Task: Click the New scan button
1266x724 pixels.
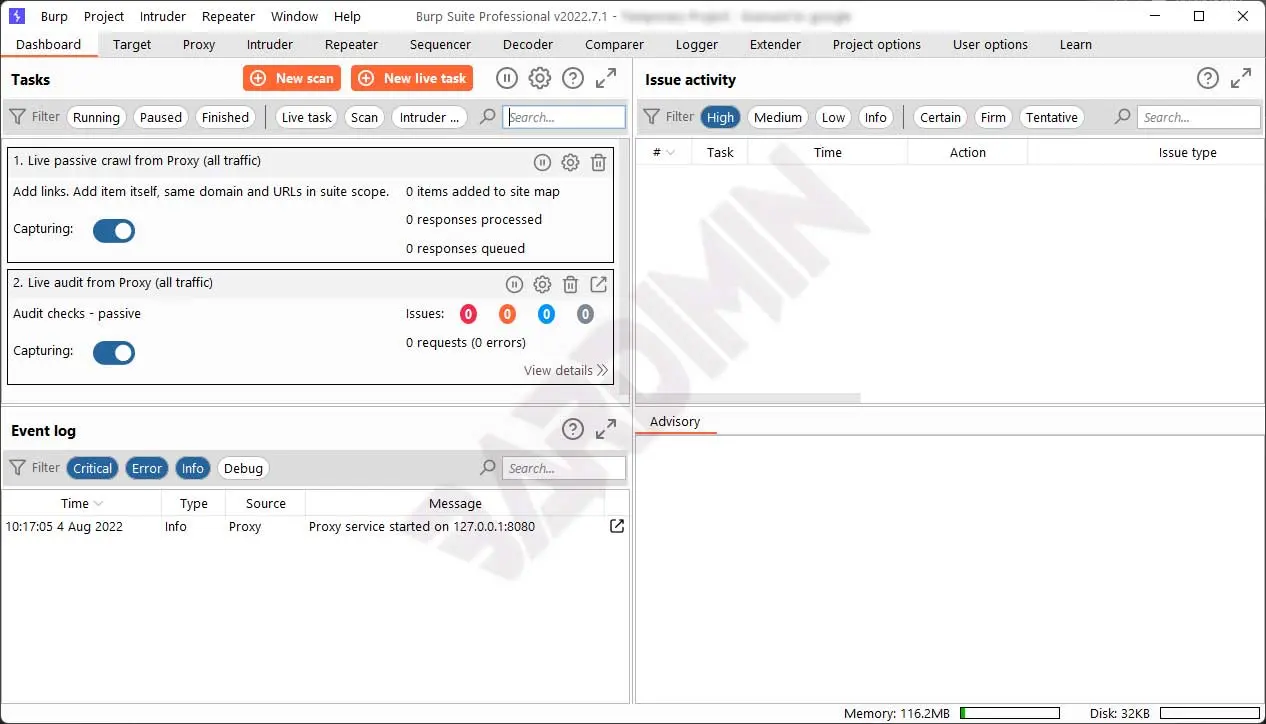Action: 292,78
